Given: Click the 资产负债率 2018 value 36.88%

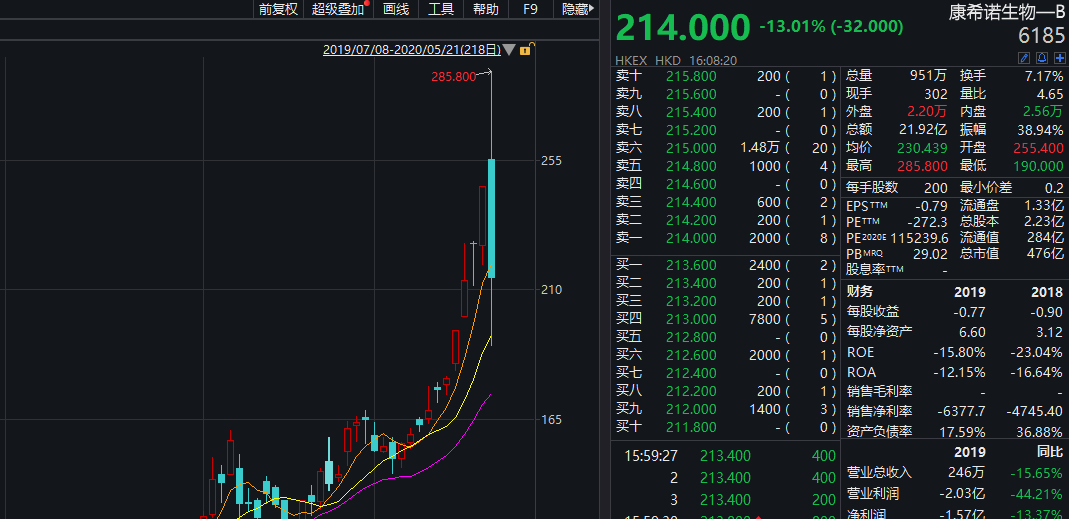Looking at the screenshot, I should click(1037, 432).
